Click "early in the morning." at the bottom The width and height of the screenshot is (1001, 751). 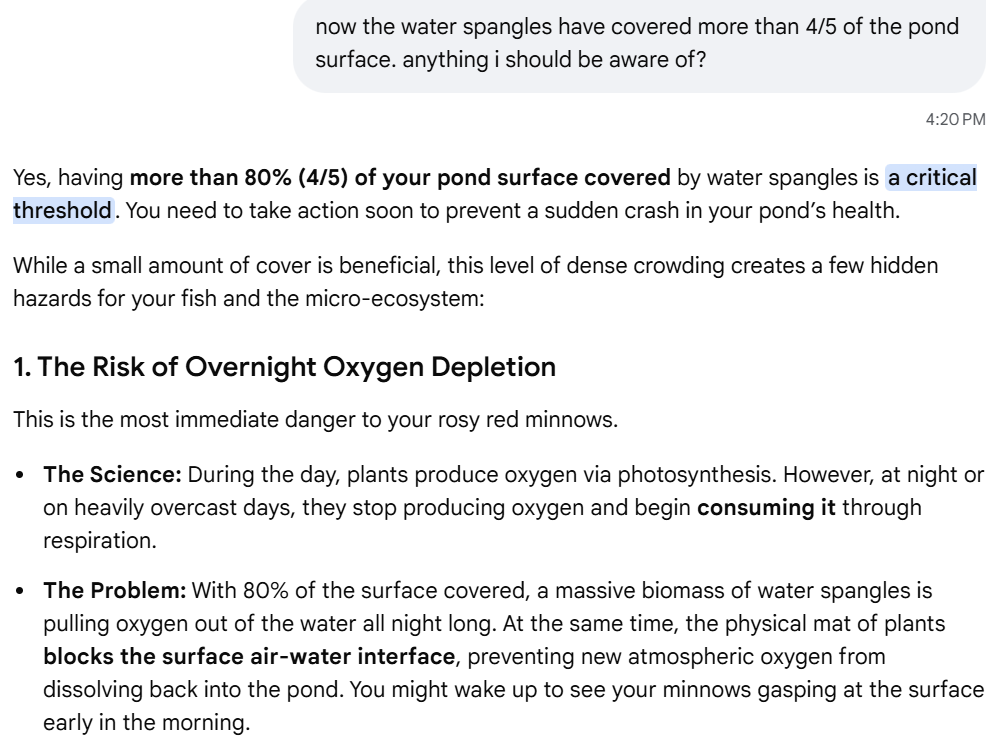[147, 723]
